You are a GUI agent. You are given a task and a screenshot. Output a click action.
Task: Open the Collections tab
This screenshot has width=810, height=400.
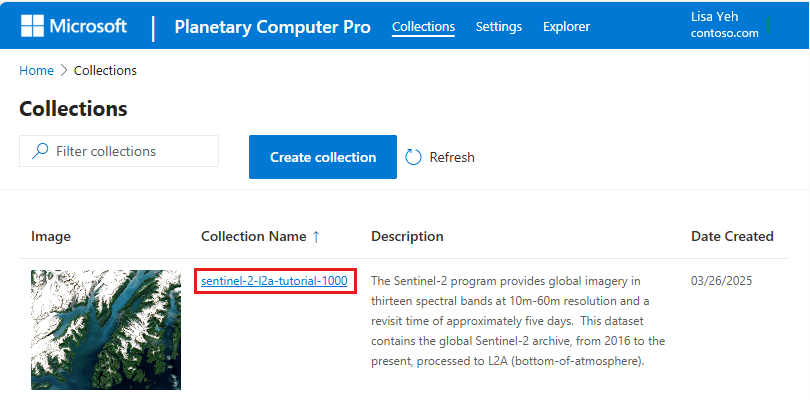coord(423,26)
